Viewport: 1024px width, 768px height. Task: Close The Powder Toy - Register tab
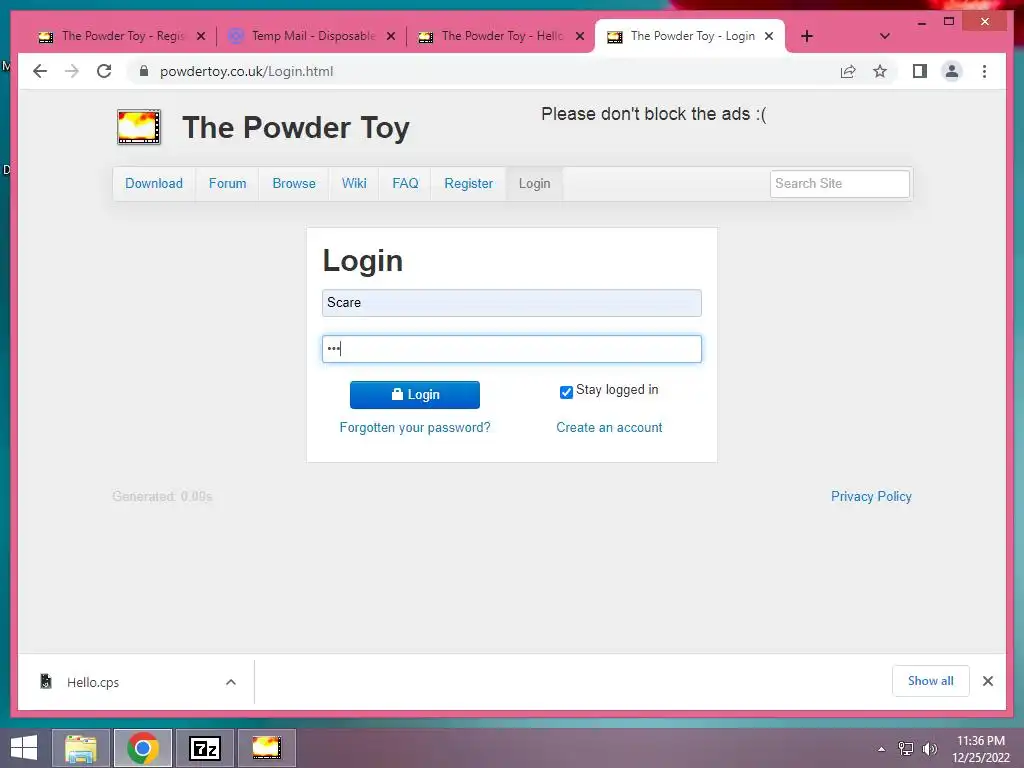[x=201, y=37]
